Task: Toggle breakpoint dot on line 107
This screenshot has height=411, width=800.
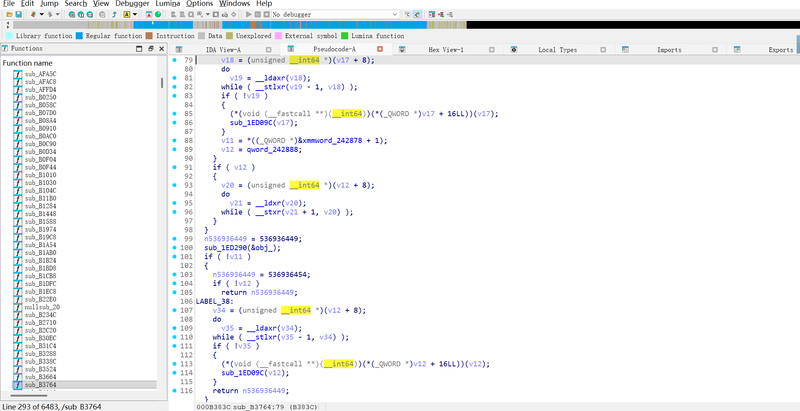Action: tap(175, 310)
